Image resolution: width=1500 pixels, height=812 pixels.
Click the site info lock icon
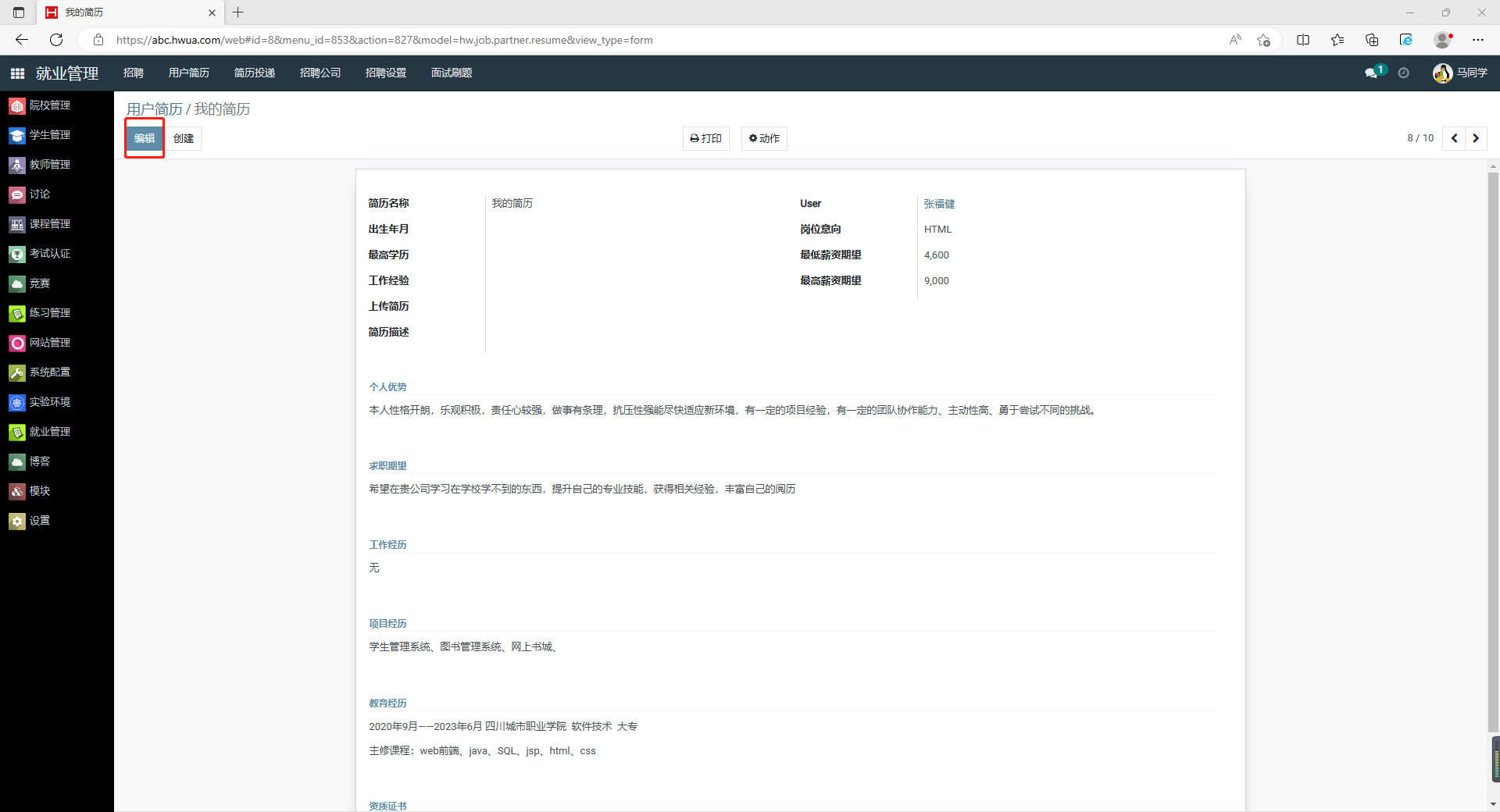click(x=98, y=40)
